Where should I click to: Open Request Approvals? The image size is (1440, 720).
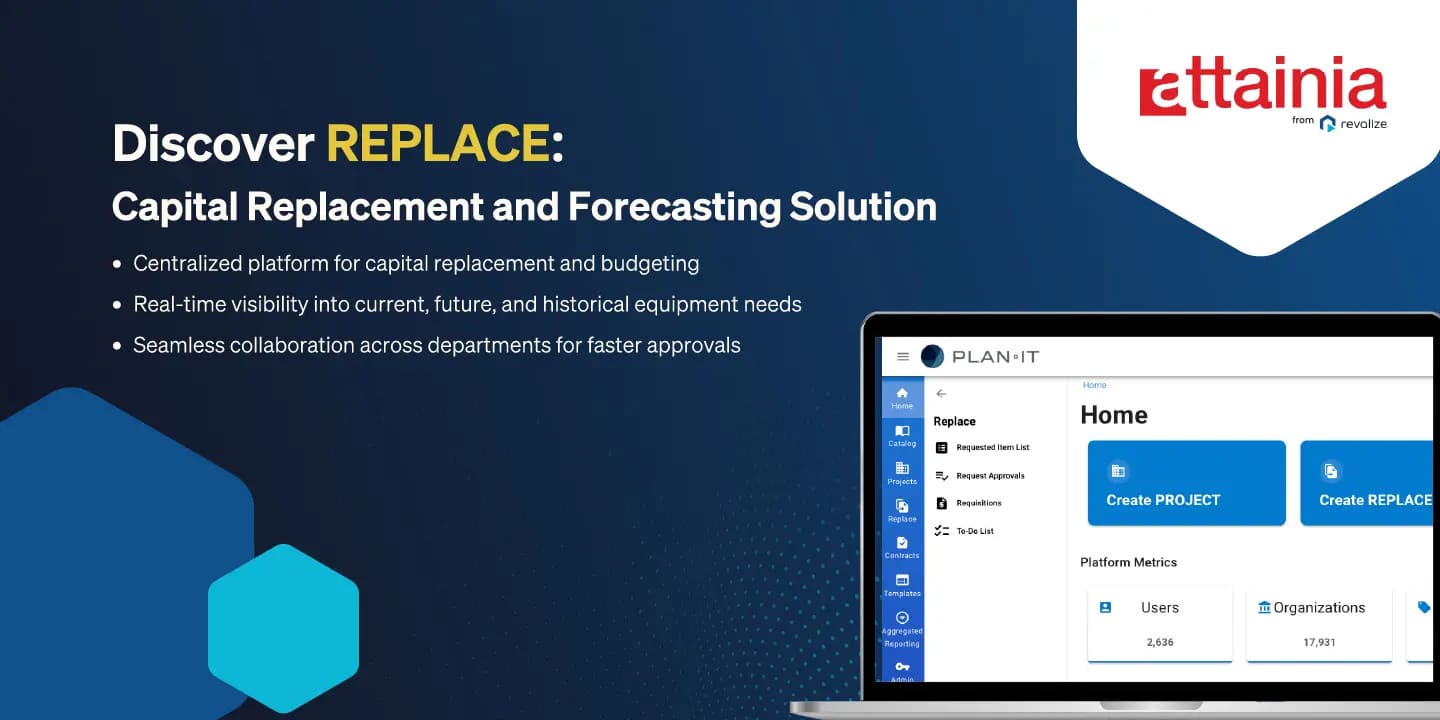[x=979, y=476]
